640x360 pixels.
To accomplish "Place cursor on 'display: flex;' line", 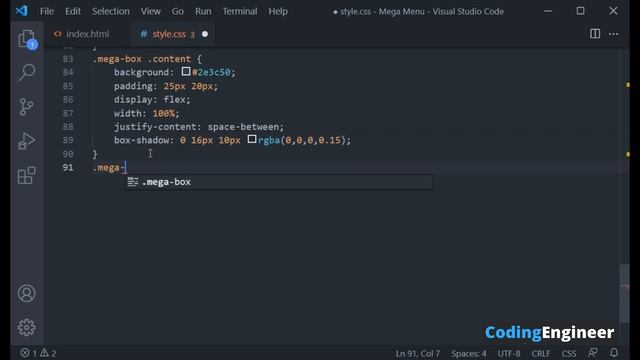I will click(152, 100).
